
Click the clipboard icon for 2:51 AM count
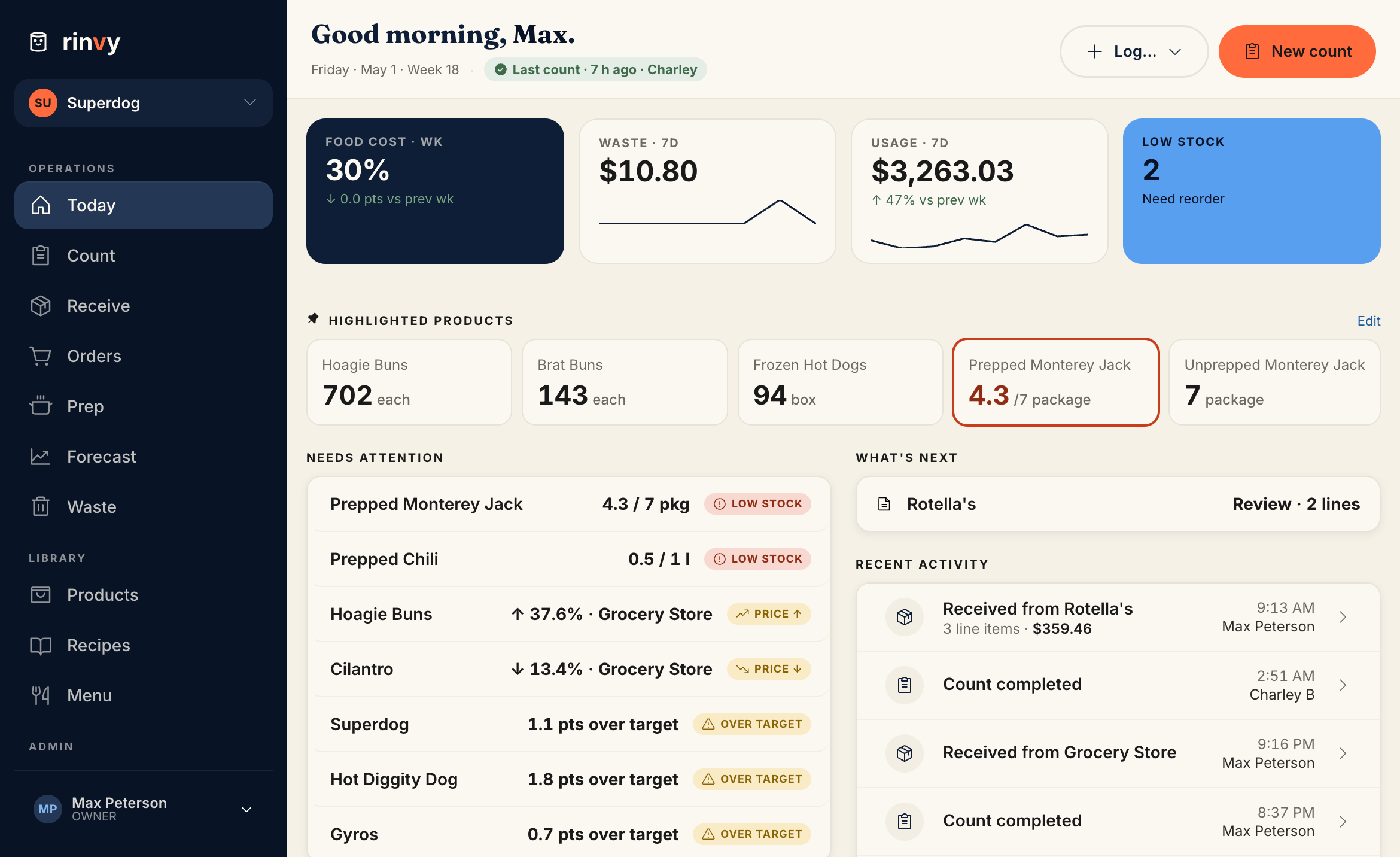point(905,685)
